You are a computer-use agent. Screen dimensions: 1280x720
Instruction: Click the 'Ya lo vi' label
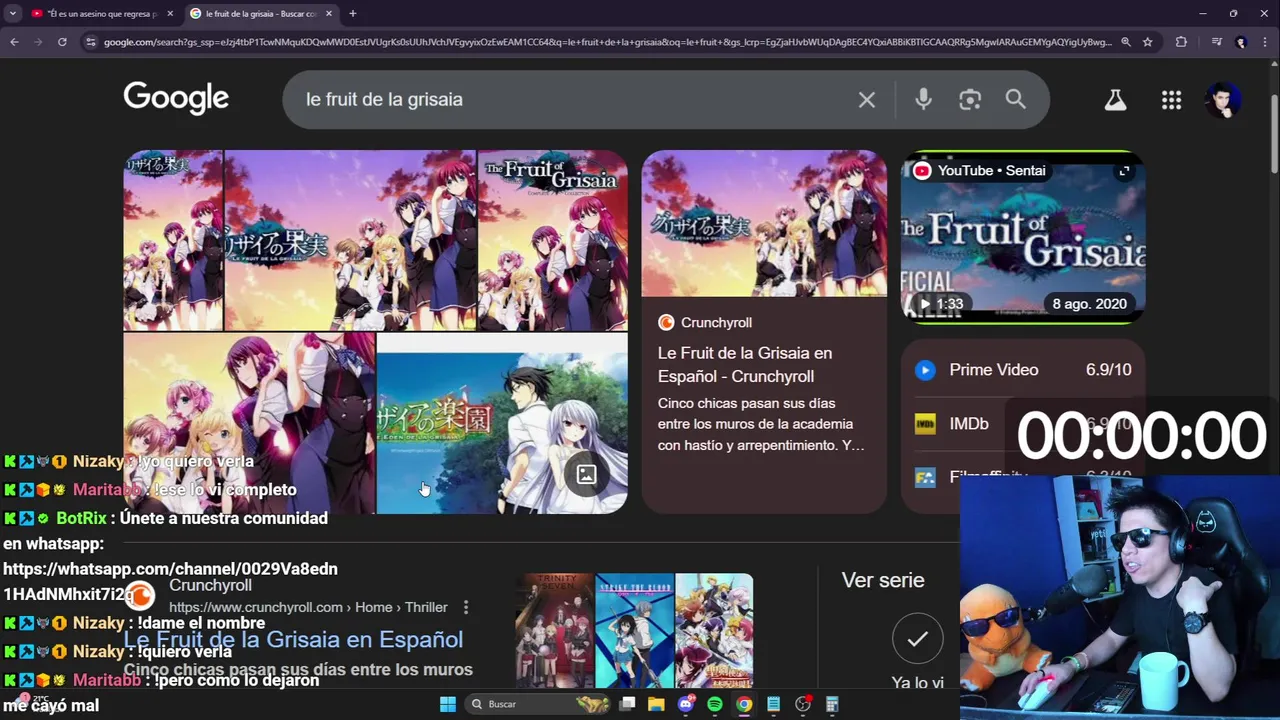tap(917, 683)
